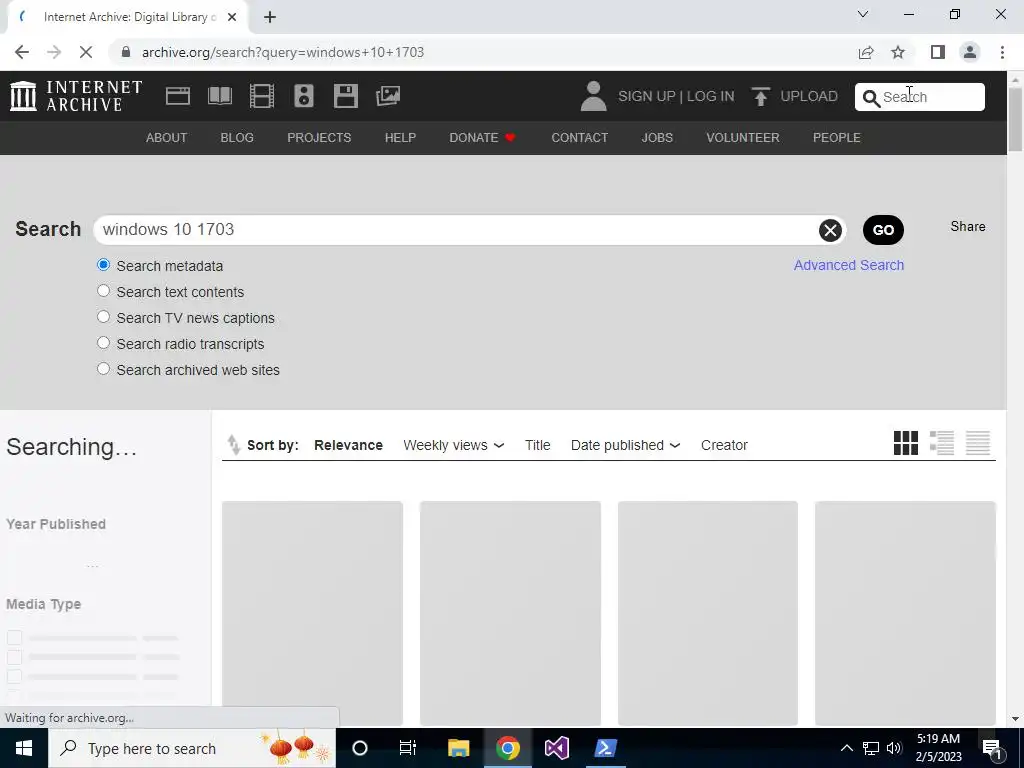Open a new browser tab
Viewport: 1024px width, 768px height.
(x=270, y=18)
